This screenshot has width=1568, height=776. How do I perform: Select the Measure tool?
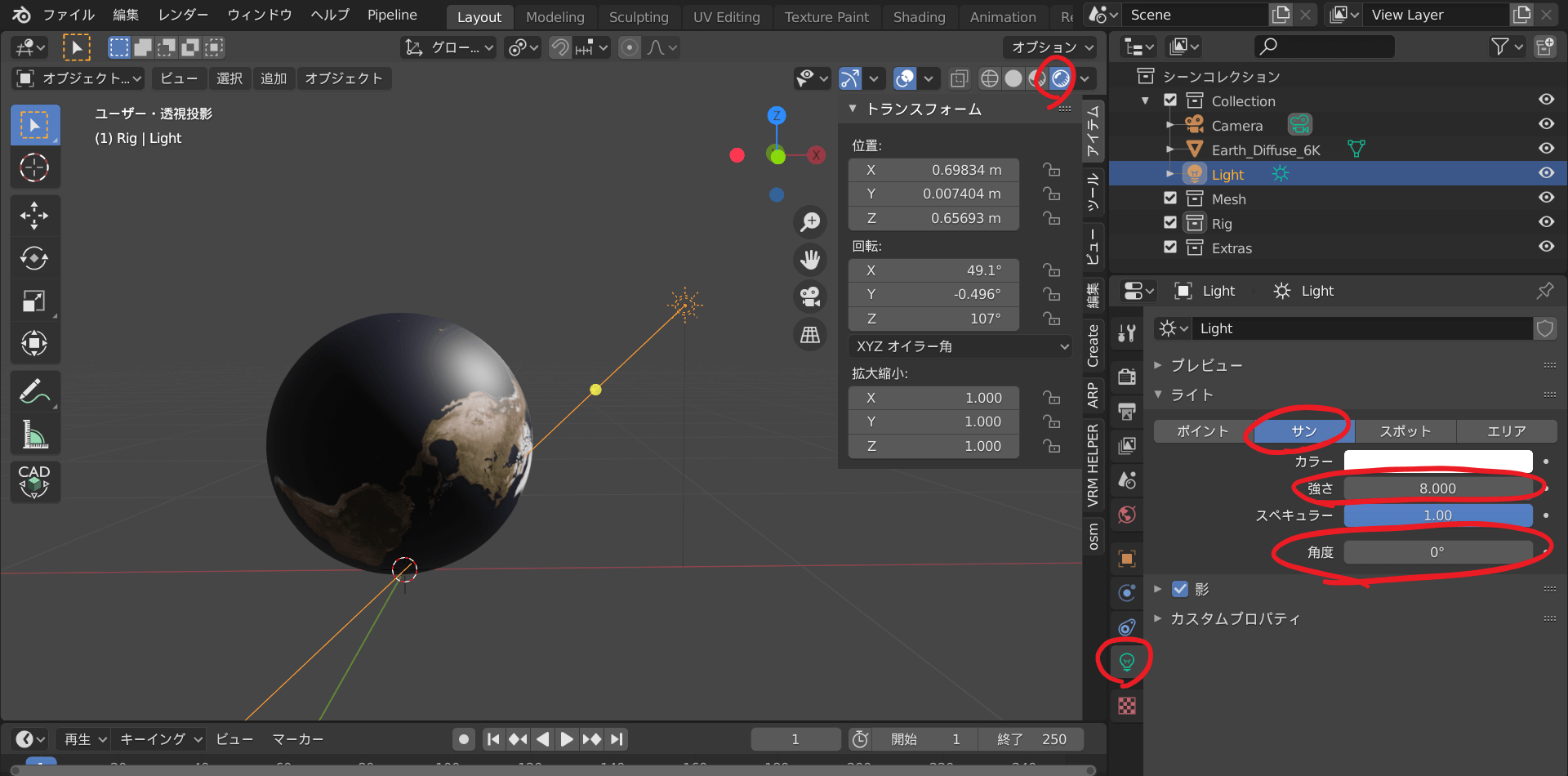click(34, 435)
